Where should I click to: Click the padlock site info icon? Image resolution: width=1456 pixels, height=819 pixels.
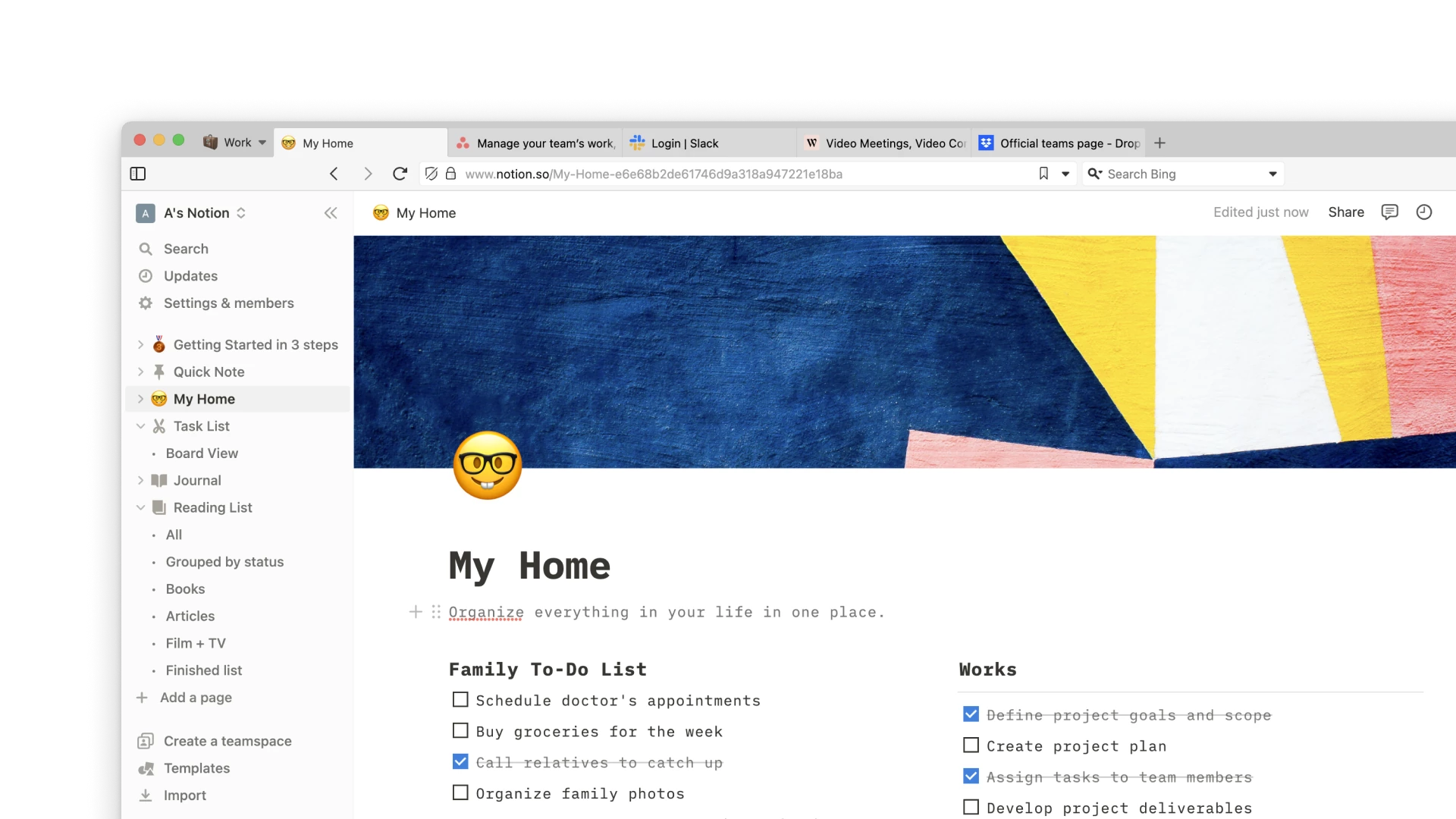point(450,174)
